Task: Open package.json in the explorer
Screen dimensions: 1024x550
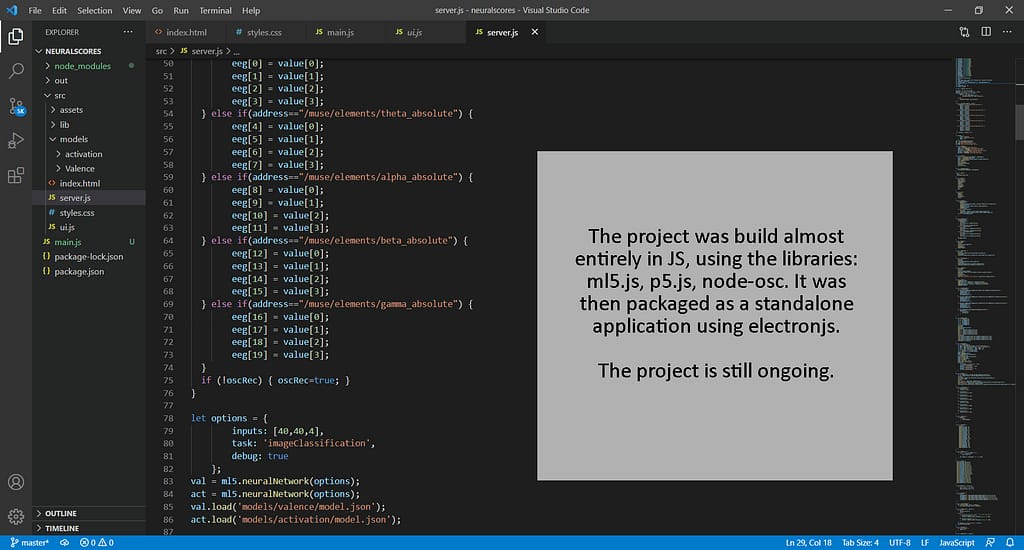Action: (79, 272)
